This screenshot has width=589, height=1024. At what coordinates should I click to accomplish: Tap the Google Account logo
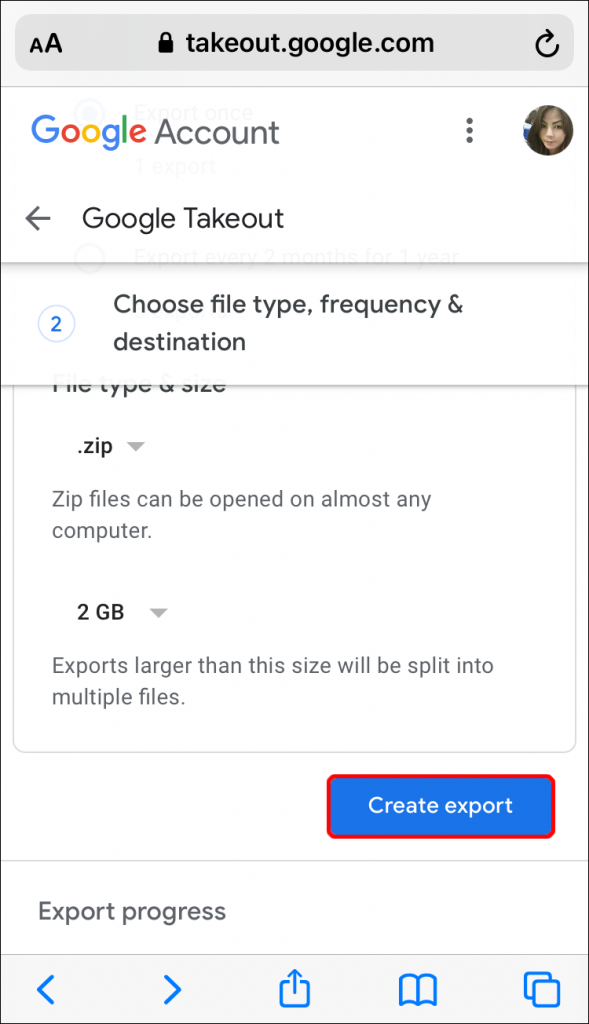click(x=155, y=130)
